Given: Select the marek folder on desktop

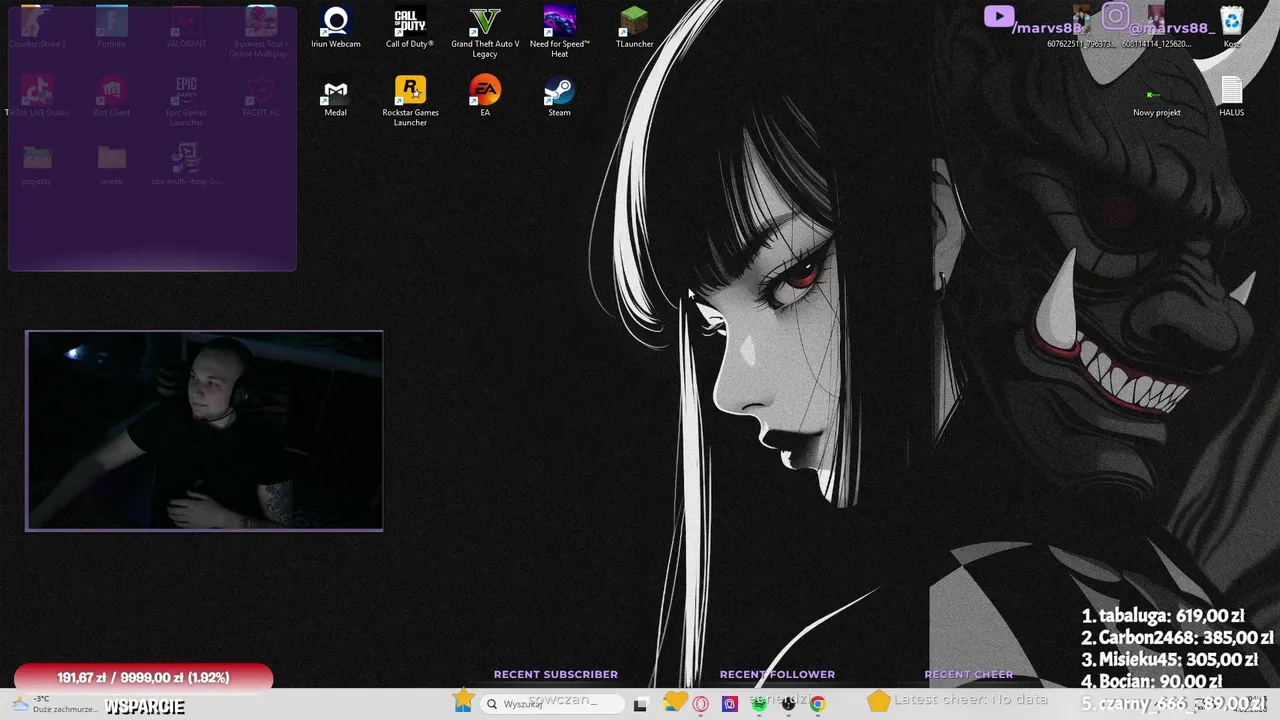Looking at the screenshot, I should 111,165.
